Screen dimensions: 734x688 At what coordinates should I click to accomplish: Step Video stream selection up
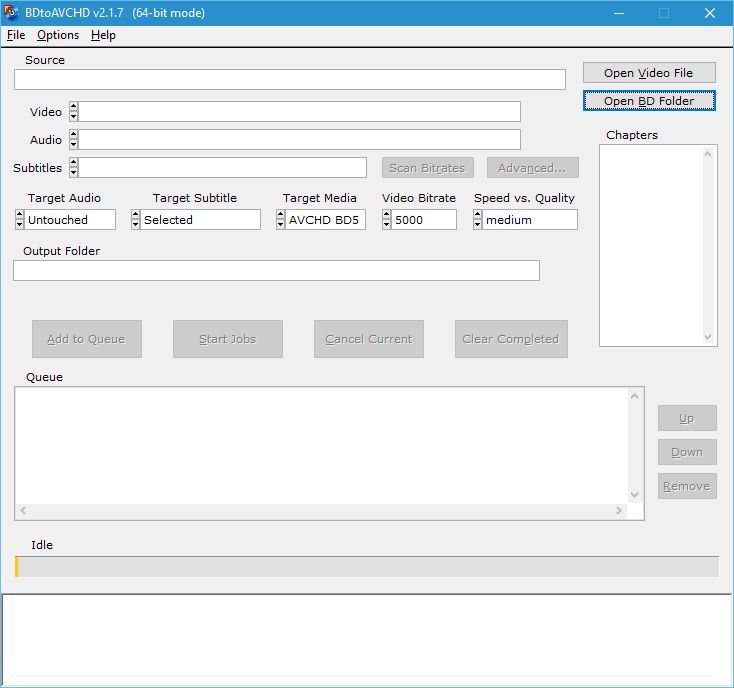click(73, 106)
